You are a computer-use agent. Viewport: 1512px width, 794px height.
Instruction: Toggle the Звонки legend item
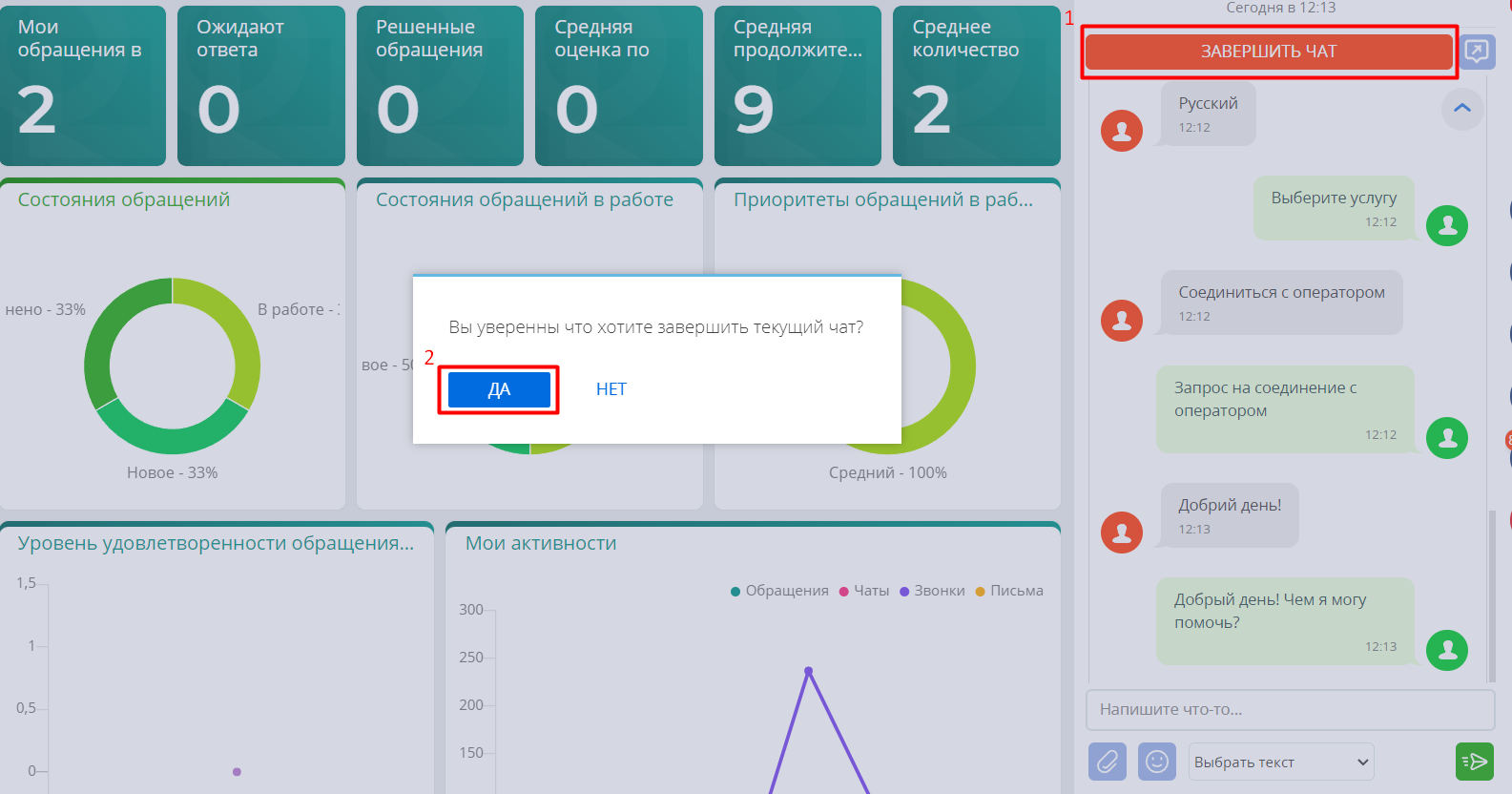click(932, 591)
